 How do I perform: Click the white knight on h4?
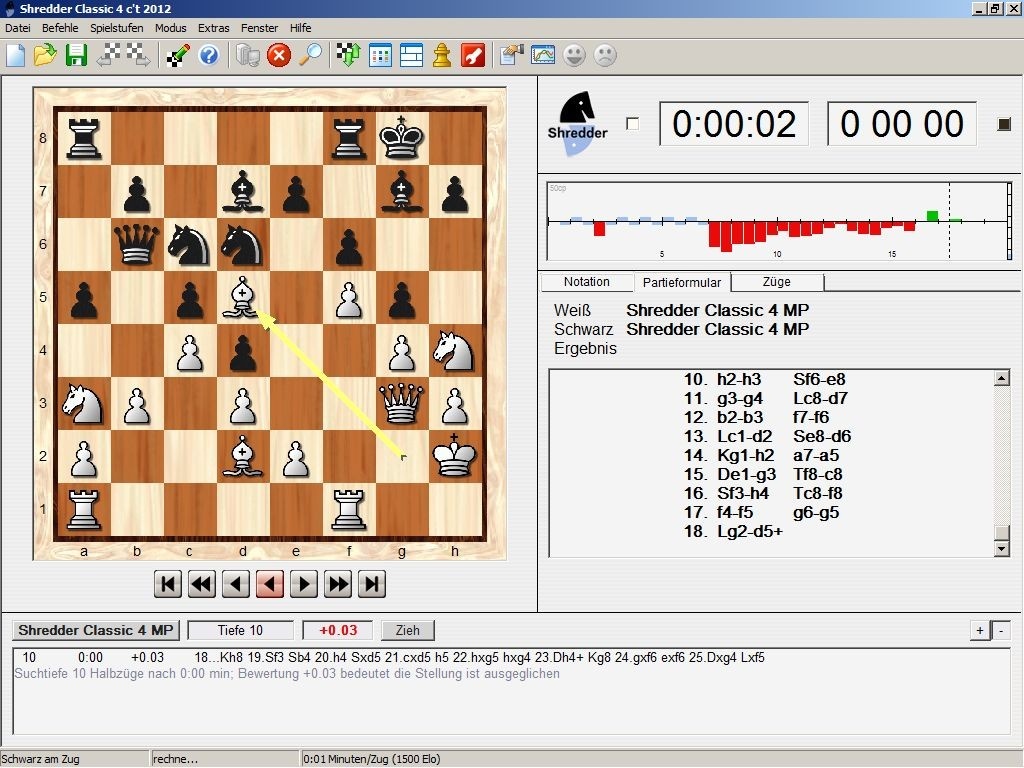(455, 350)
